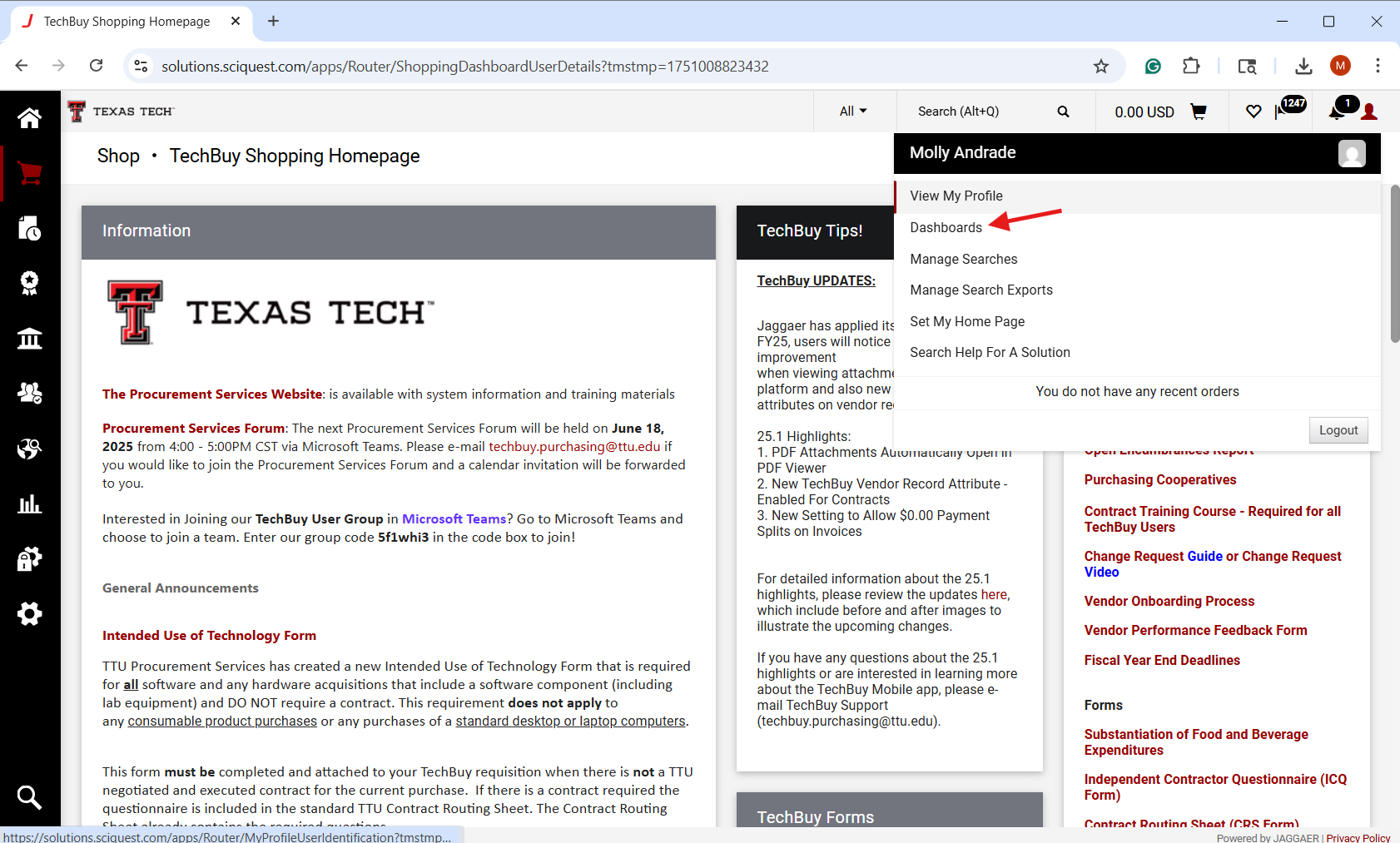Expand the All search category dropdown
This screenshot has height=843, width=1400.
pyautogui.click(x=853, y=112)
